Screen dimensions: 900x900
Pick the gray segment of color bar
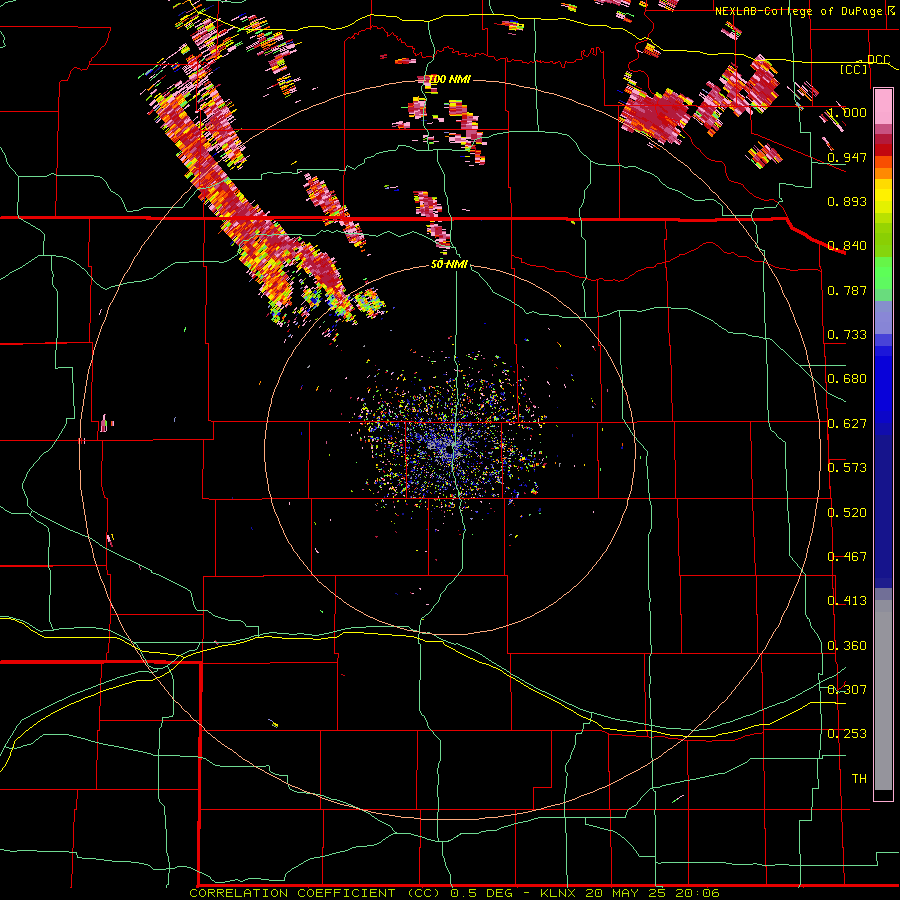click(883, 695)
